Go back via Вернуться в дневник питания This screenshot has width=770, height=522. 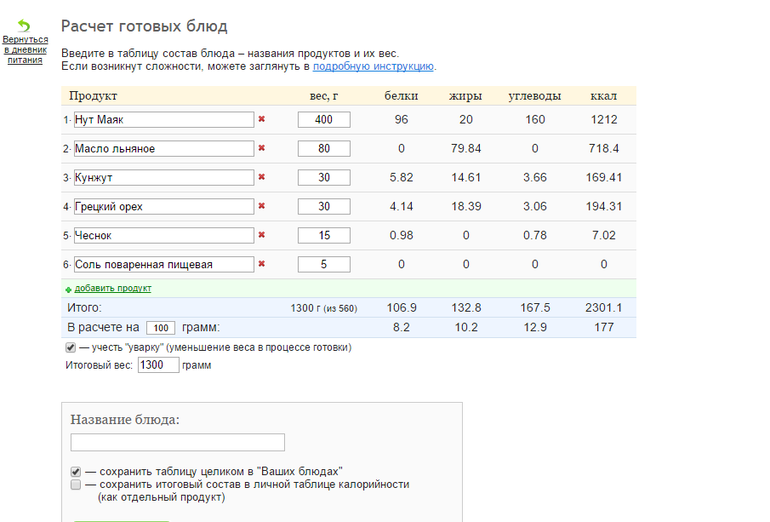coord(24,50)
